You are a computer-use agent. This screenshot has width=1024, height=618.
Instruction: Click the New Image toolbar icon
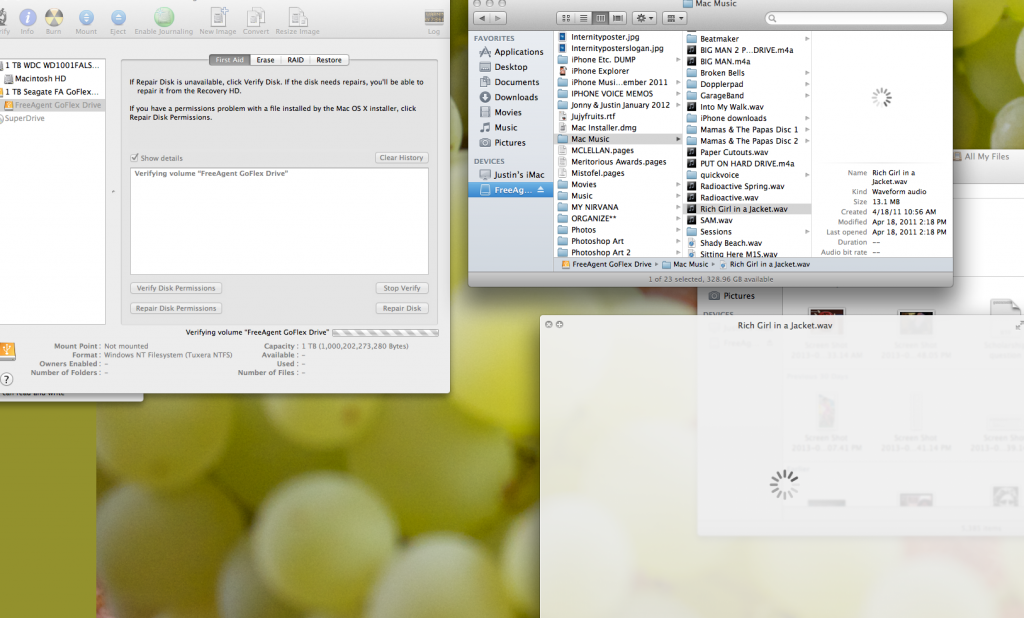click(218, 21)
